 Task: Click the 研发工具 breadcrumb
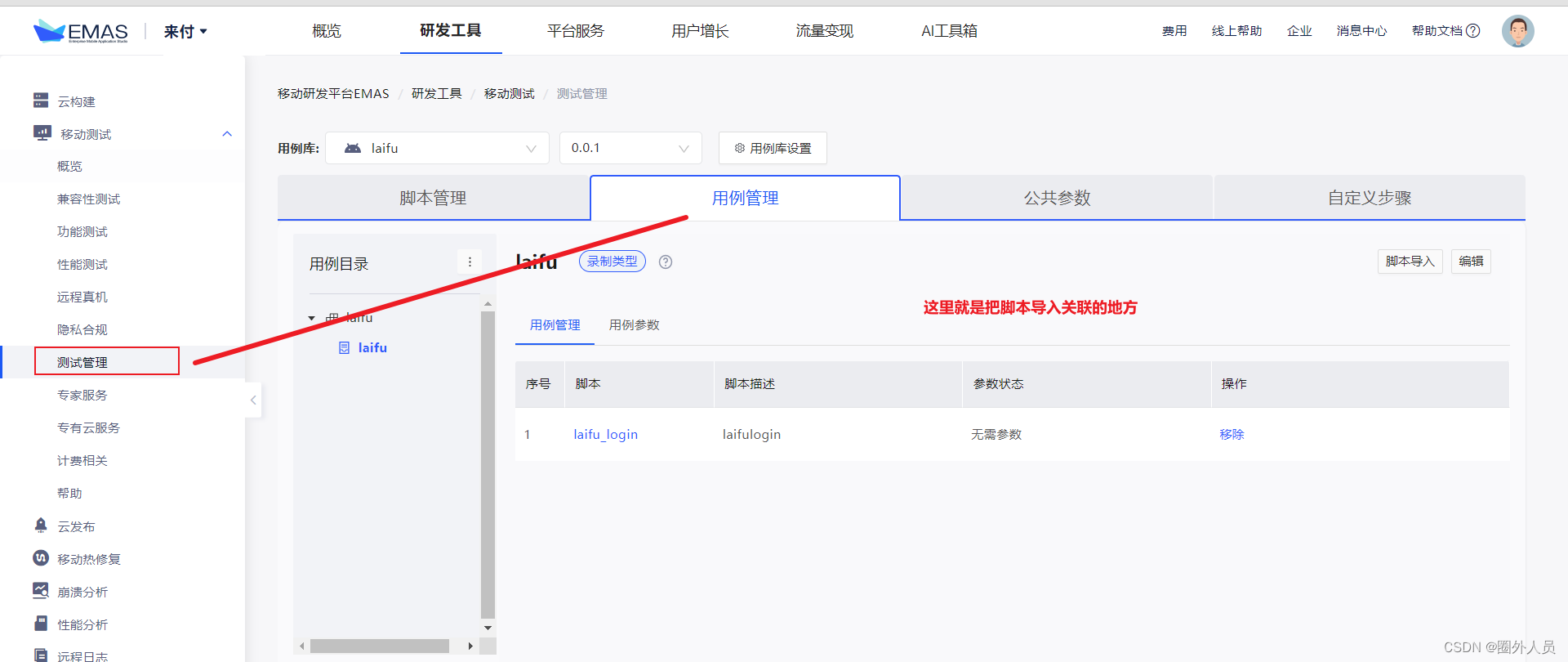(x=436, y=94)
